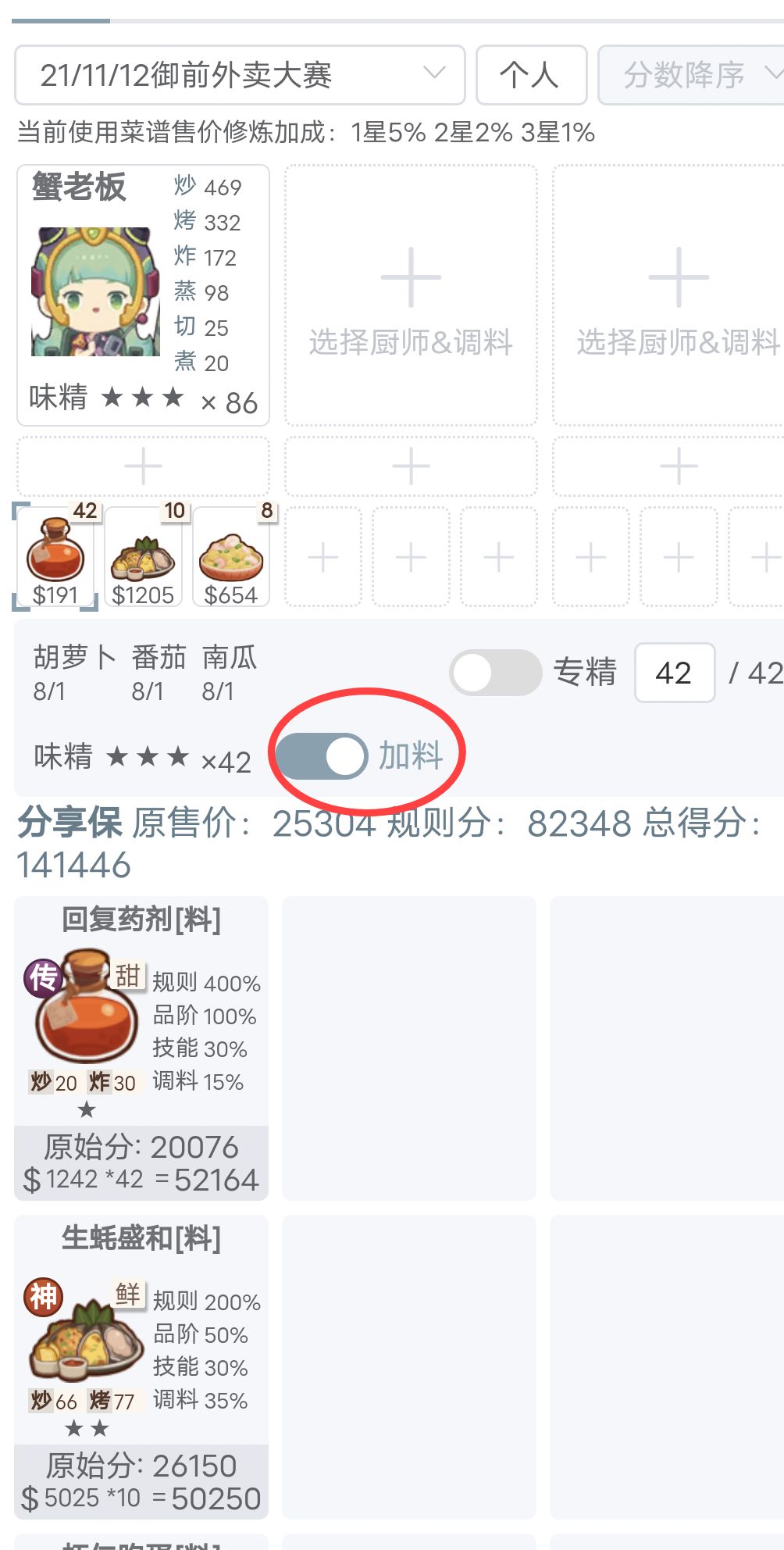
Task: Add chef and seasoning in the second chef slot
Action: (x=411, y=295)
